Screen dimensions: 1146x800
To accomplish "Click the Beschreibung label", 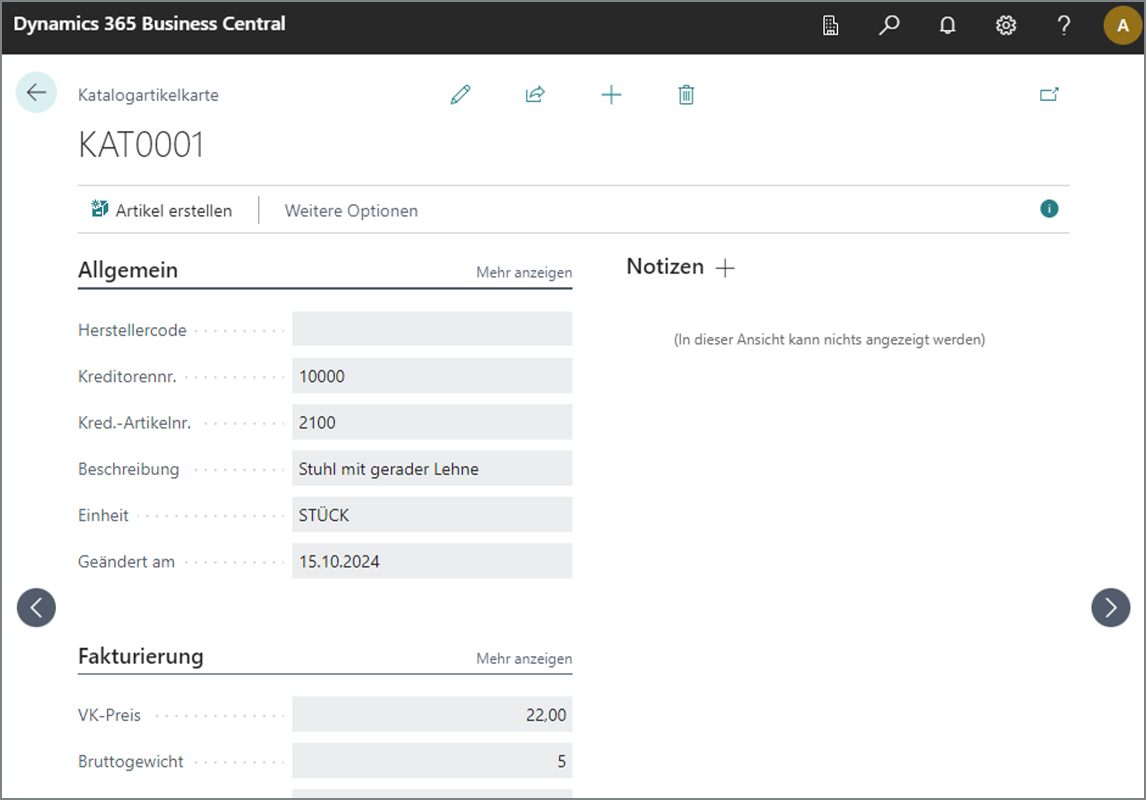I will pyautogui.click(x=129, y=470).
